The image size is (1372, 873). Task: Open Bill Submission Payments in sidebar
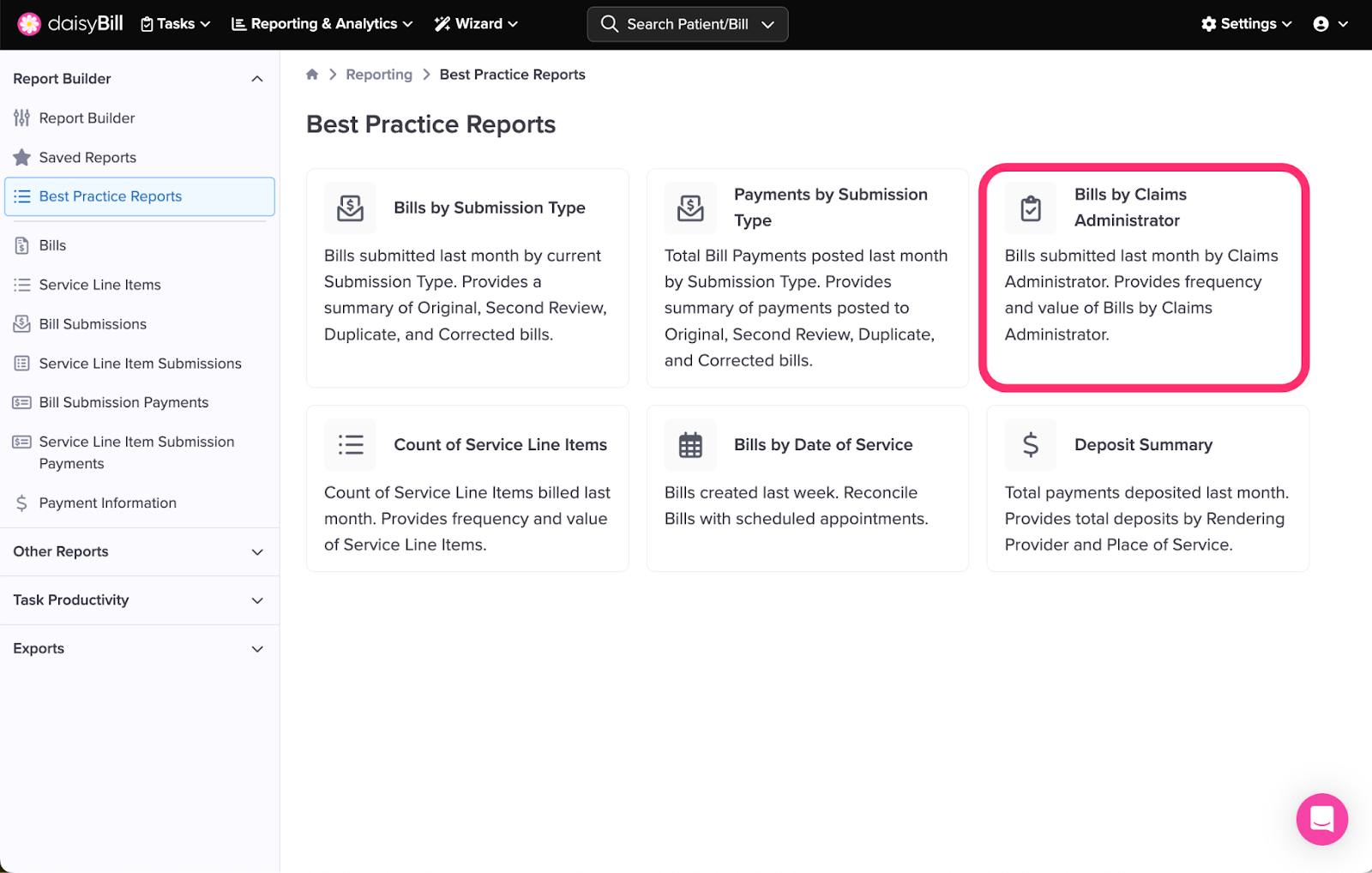[123, 402]
